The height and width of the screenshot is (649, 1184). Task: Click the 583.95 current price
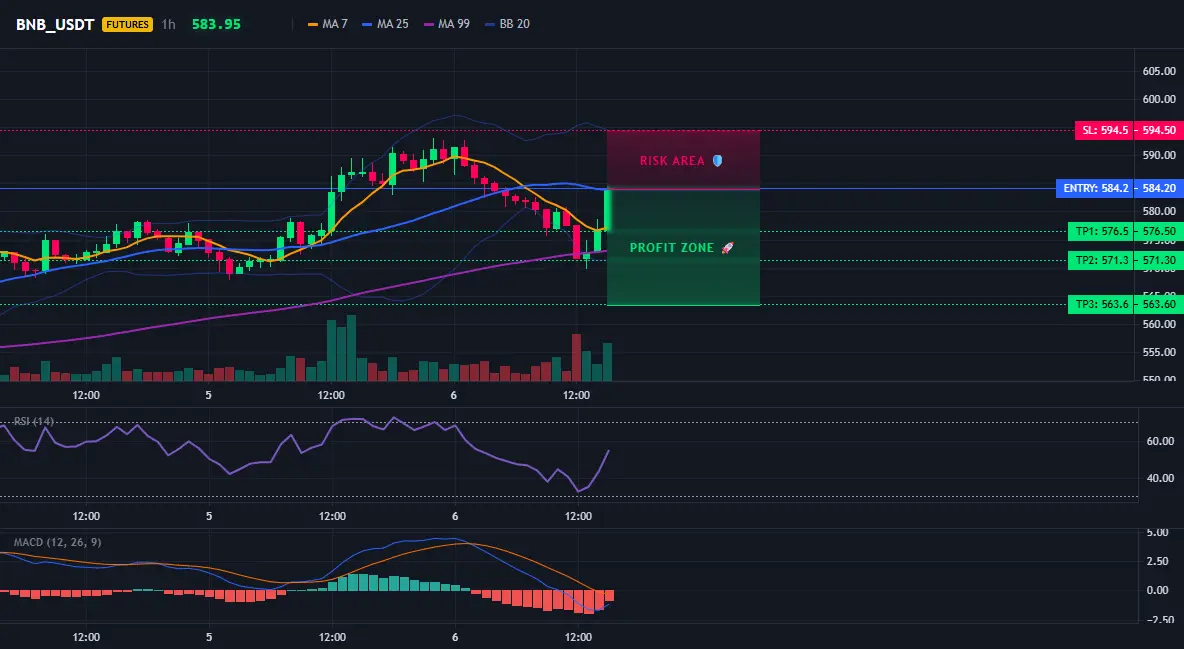216,24
